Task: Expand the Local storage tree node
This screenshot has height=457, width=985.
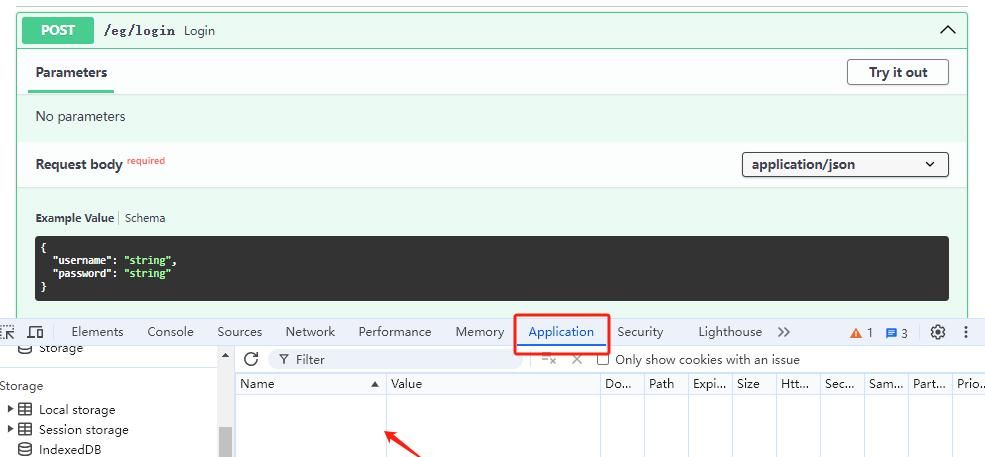Action: (10, 409)
